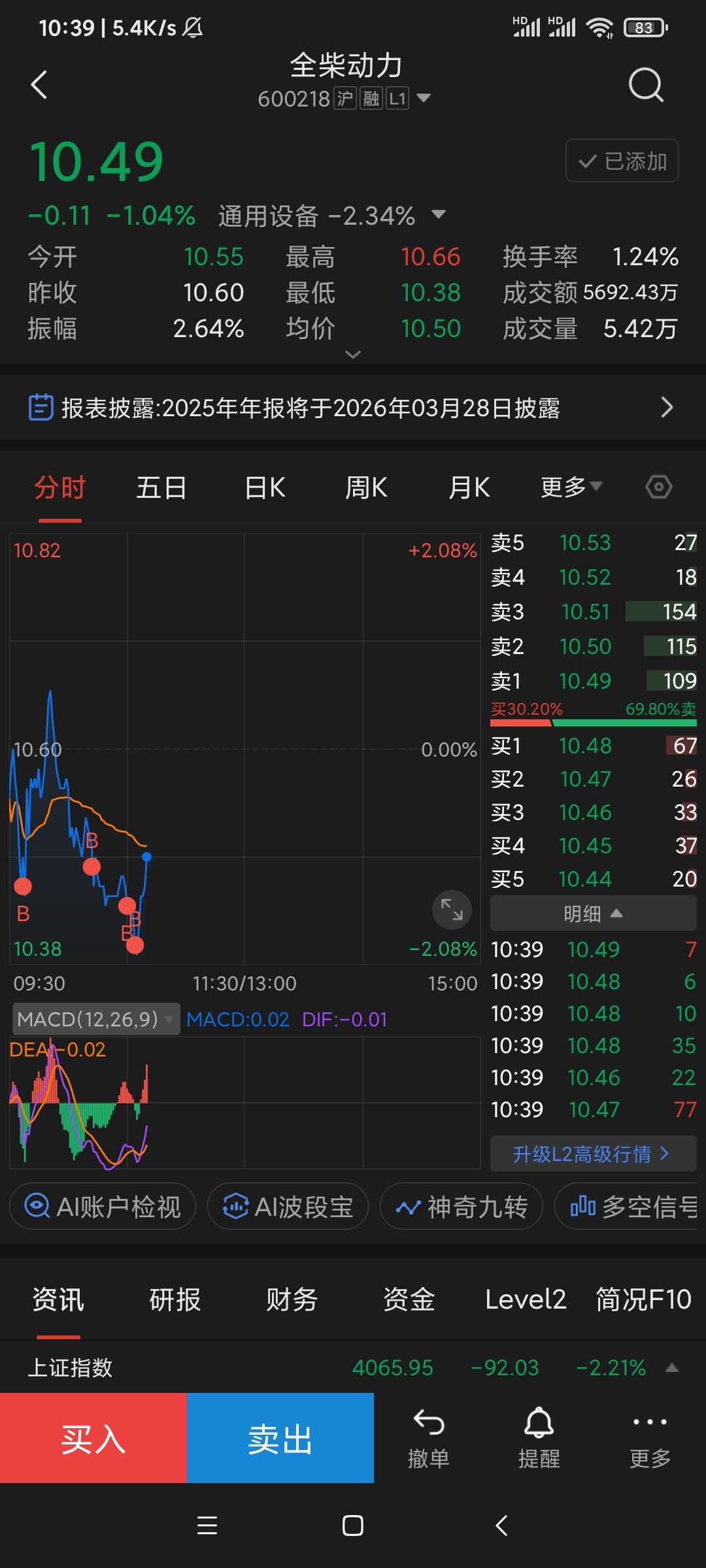Select 卖3 order row at 10.51

coord(594,612)
